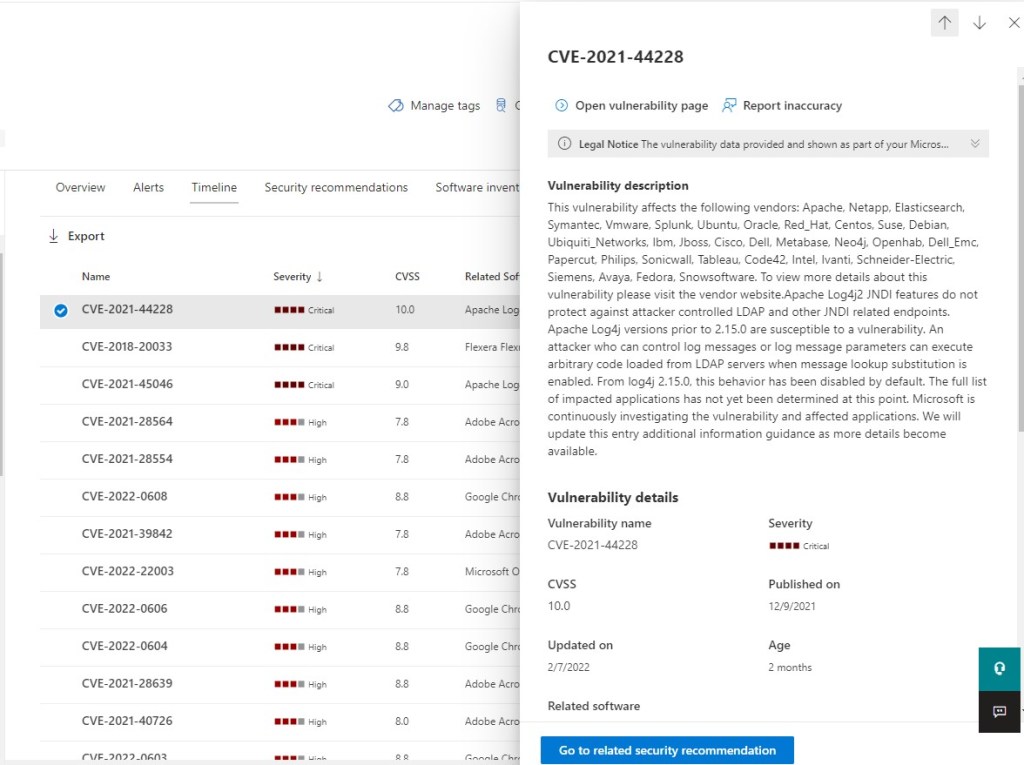Click the next item down arrow
Image resolution: width=1024 pixels, height=765 pixels.
979,23
